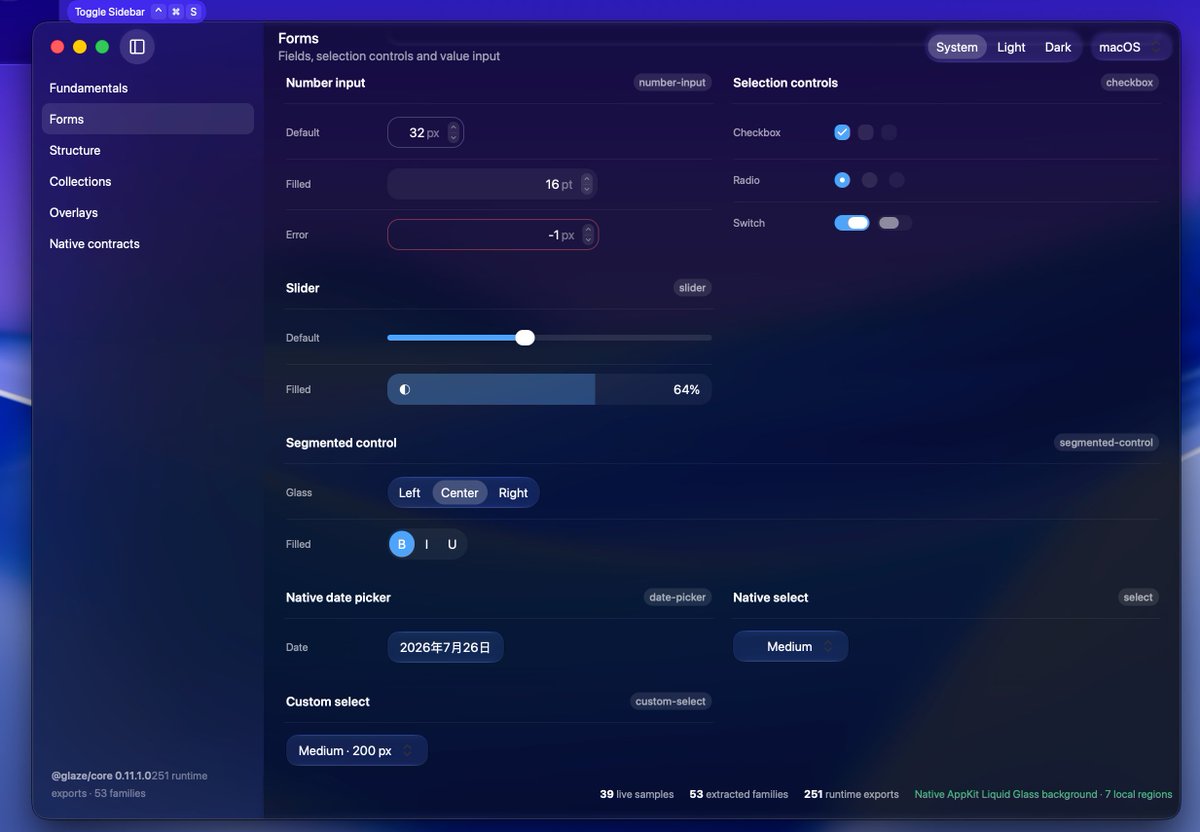Turn on the gray disabled-looking switch
1200x832 pixels.
pos(895,223)
